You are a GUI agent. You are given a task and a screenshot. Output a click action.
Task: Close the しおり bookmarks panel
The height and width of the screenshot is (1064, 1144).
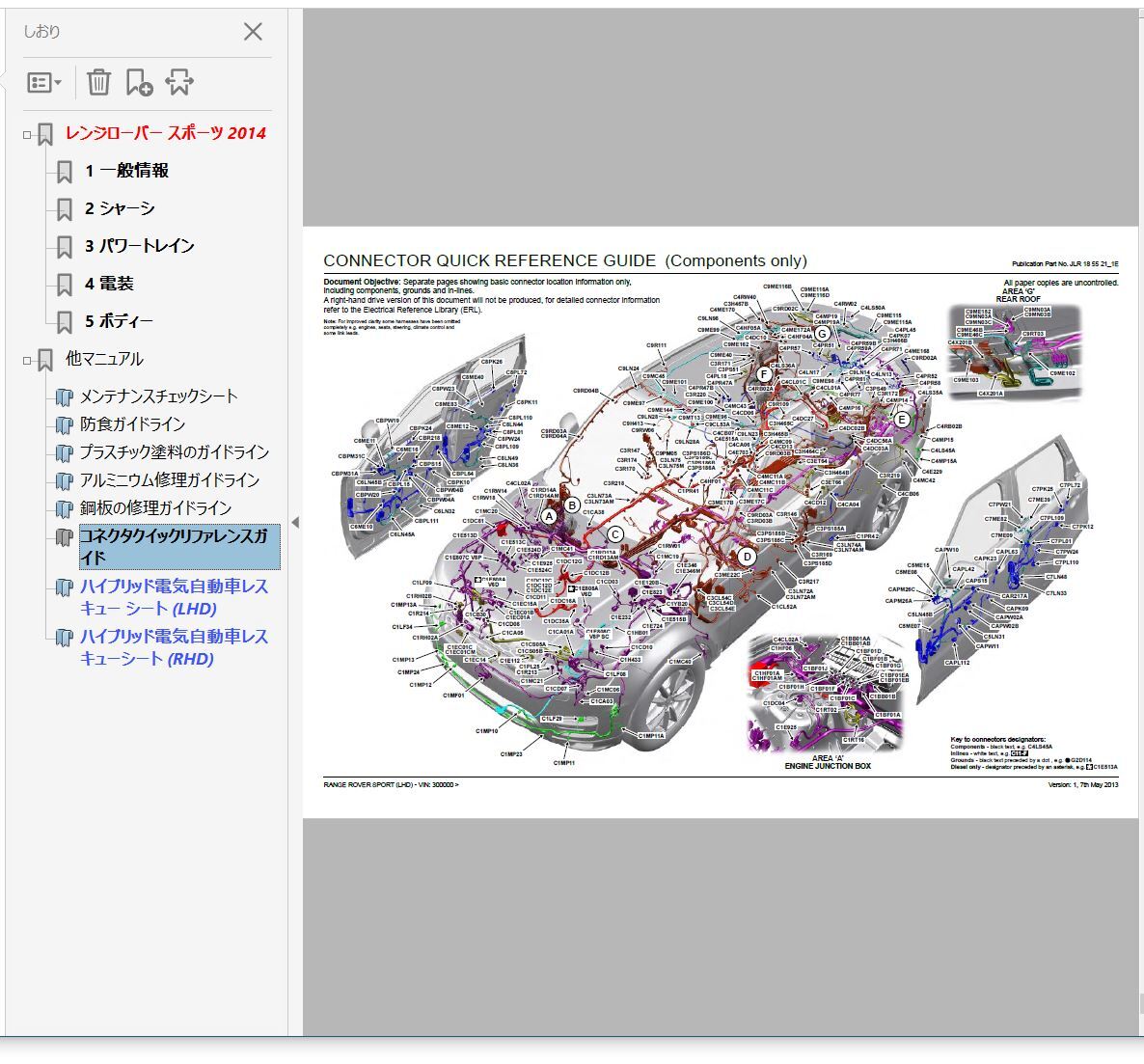[x=253, y=32]
